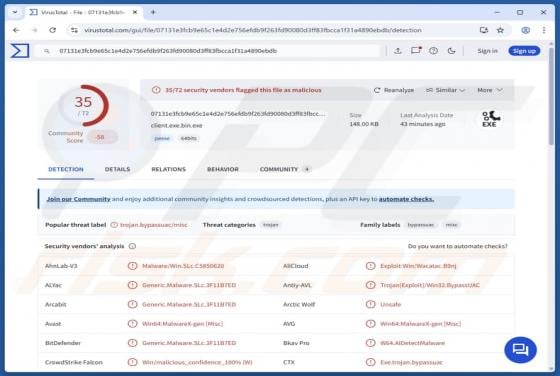Click the browser address bar URL
Screen dimensions: 560x376
[253, 30]
